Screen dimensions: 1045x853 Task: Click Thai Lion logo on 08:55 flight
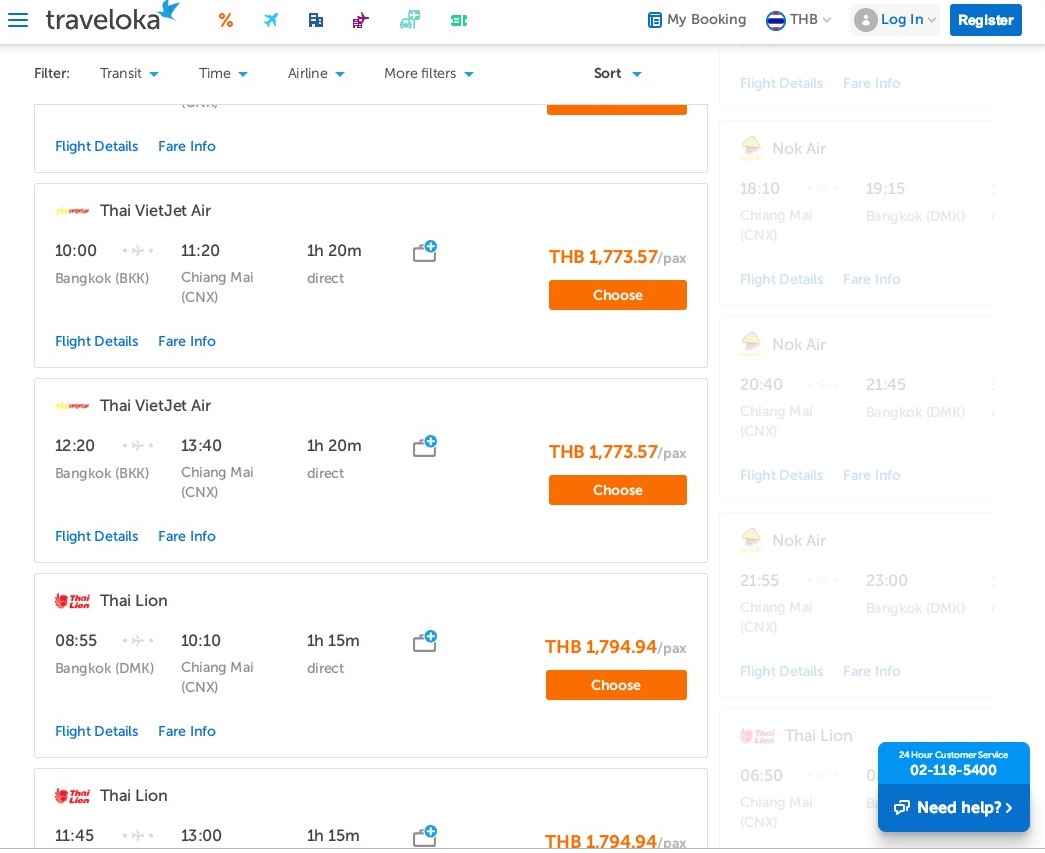(72, 600)
